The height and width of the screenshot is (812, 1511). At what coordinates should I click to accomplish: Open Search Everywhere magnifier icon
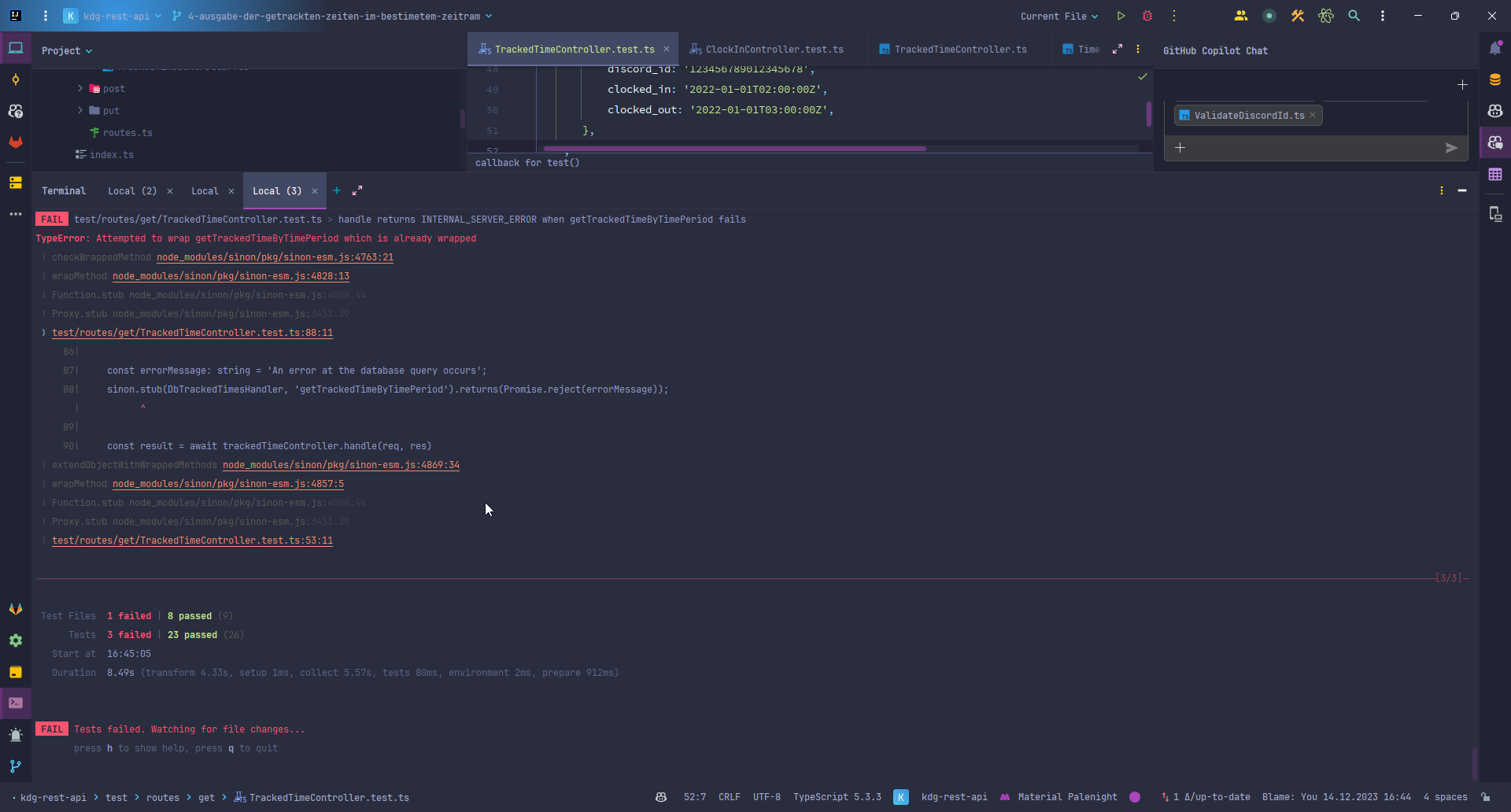point(1354,16)
